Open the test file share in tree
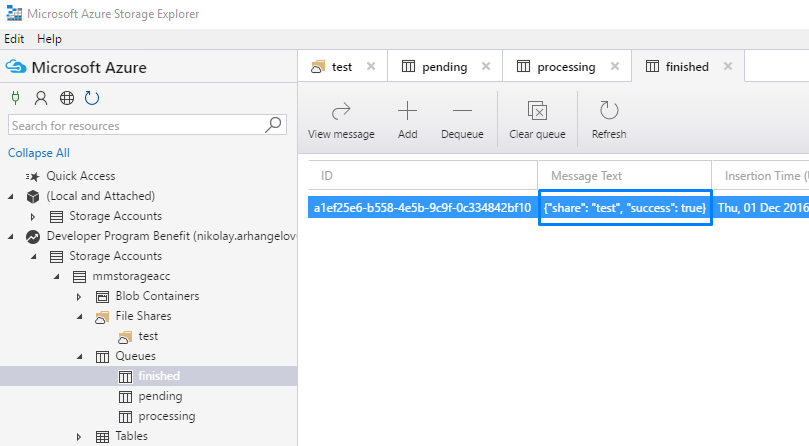809x446 pixels. point(148,336)
